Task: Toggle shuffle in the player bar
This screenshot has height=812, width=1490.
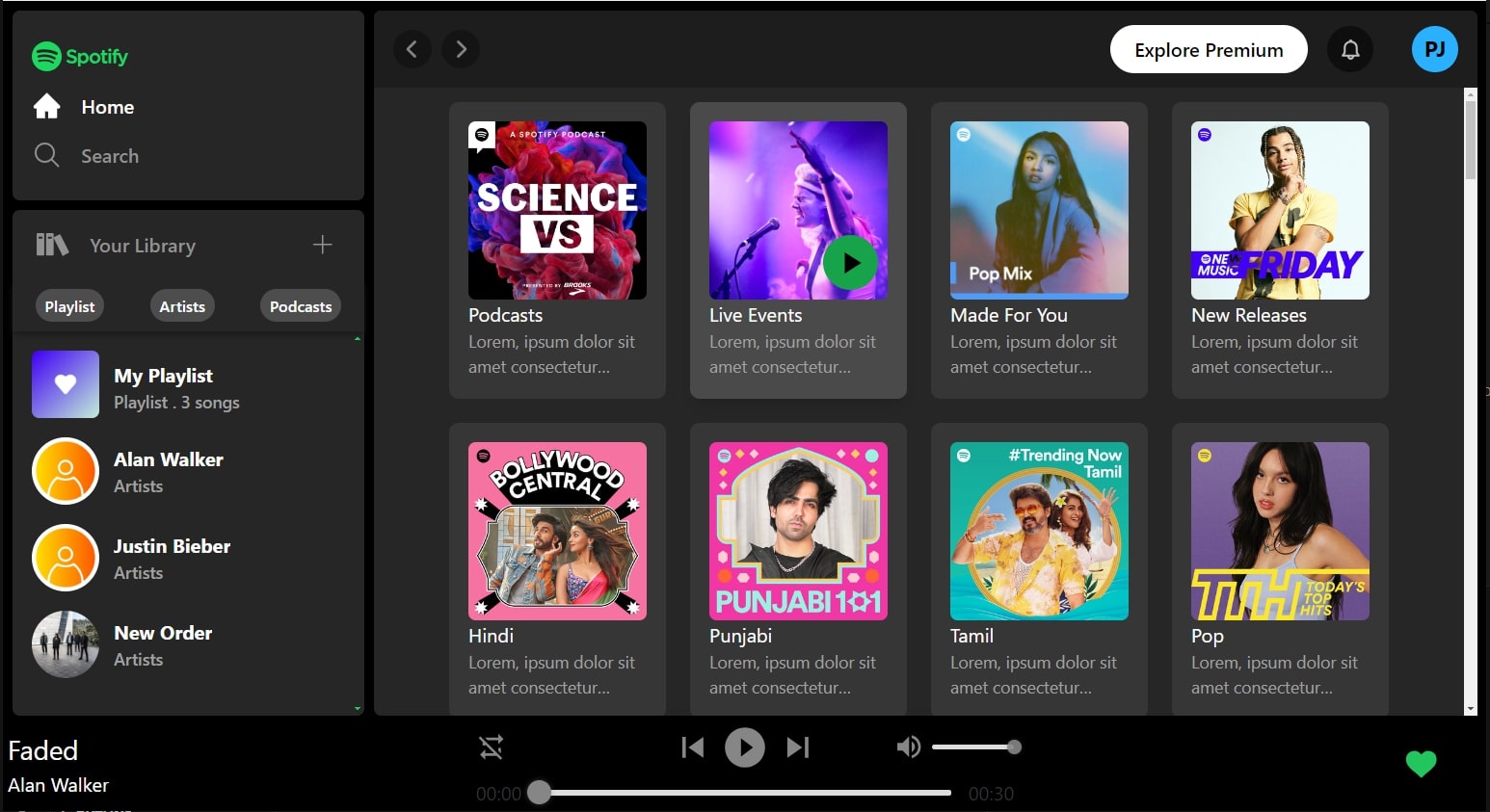Action: coord(492,747)
